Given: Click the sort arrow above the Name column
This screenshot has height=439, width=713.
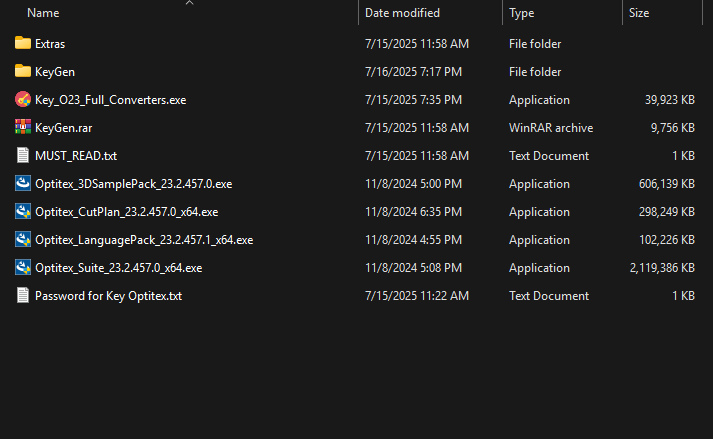Looking at the screenshot, I should (x=188, y=3).
